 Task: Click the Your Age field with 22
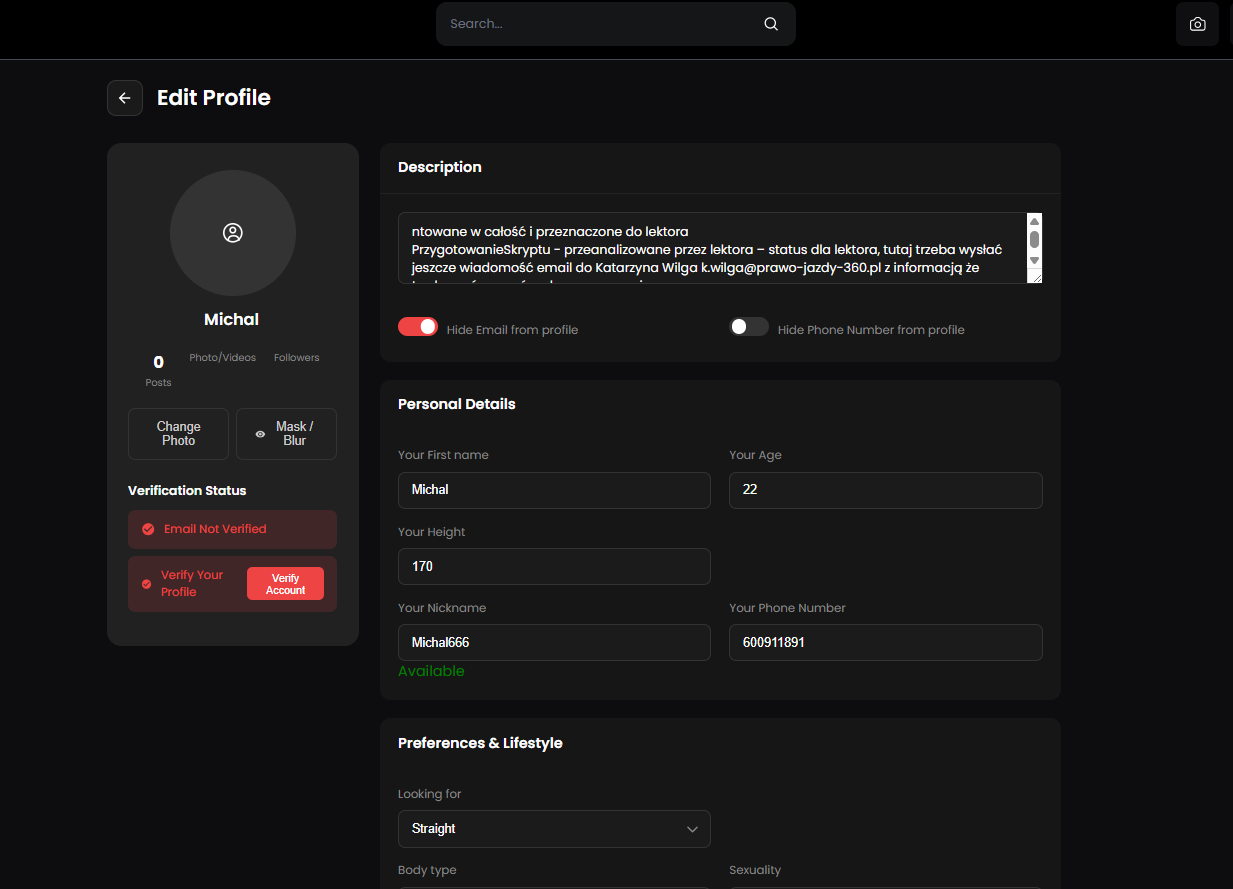point(886,490)
